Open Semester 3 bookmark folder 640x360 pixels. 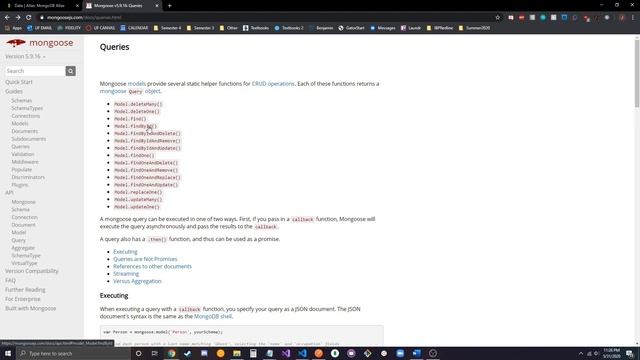coord(200,28)
